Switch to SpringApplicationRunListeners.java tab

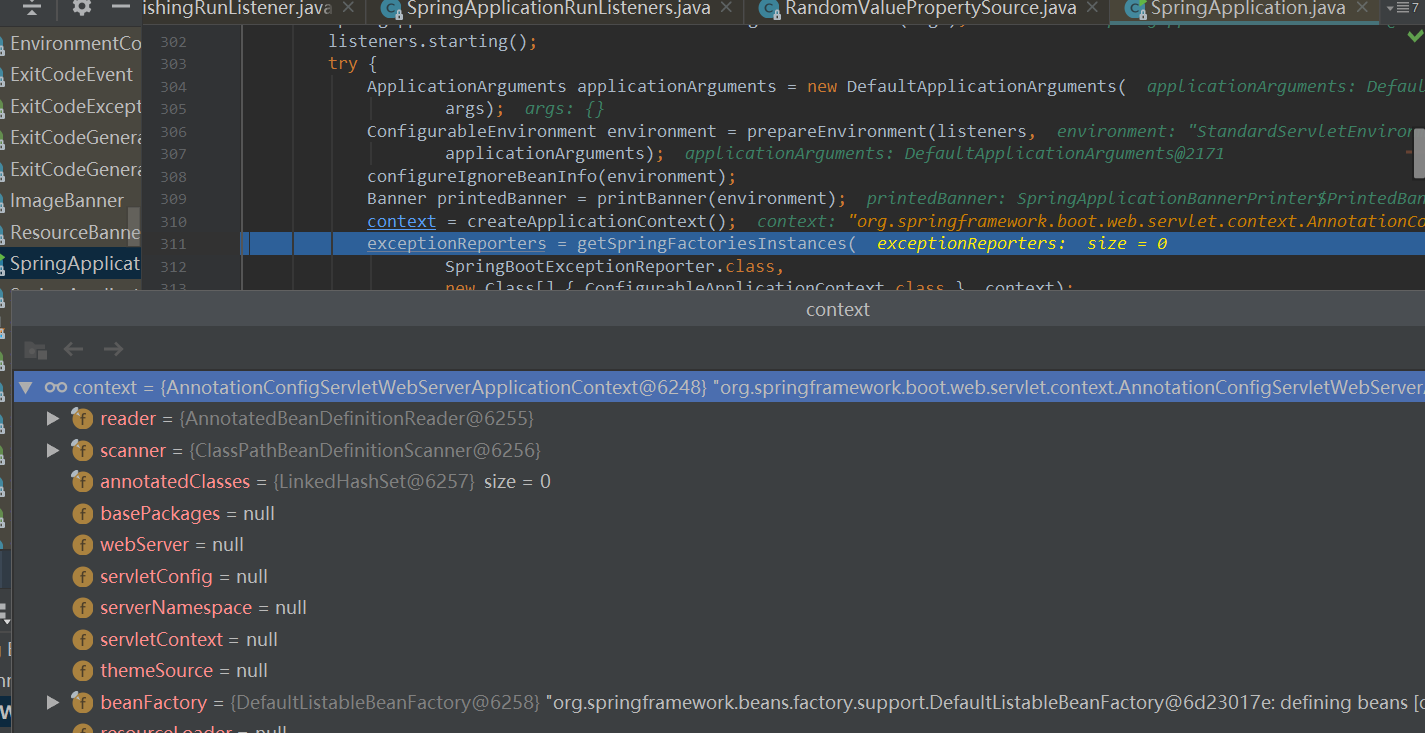(559, 9)
